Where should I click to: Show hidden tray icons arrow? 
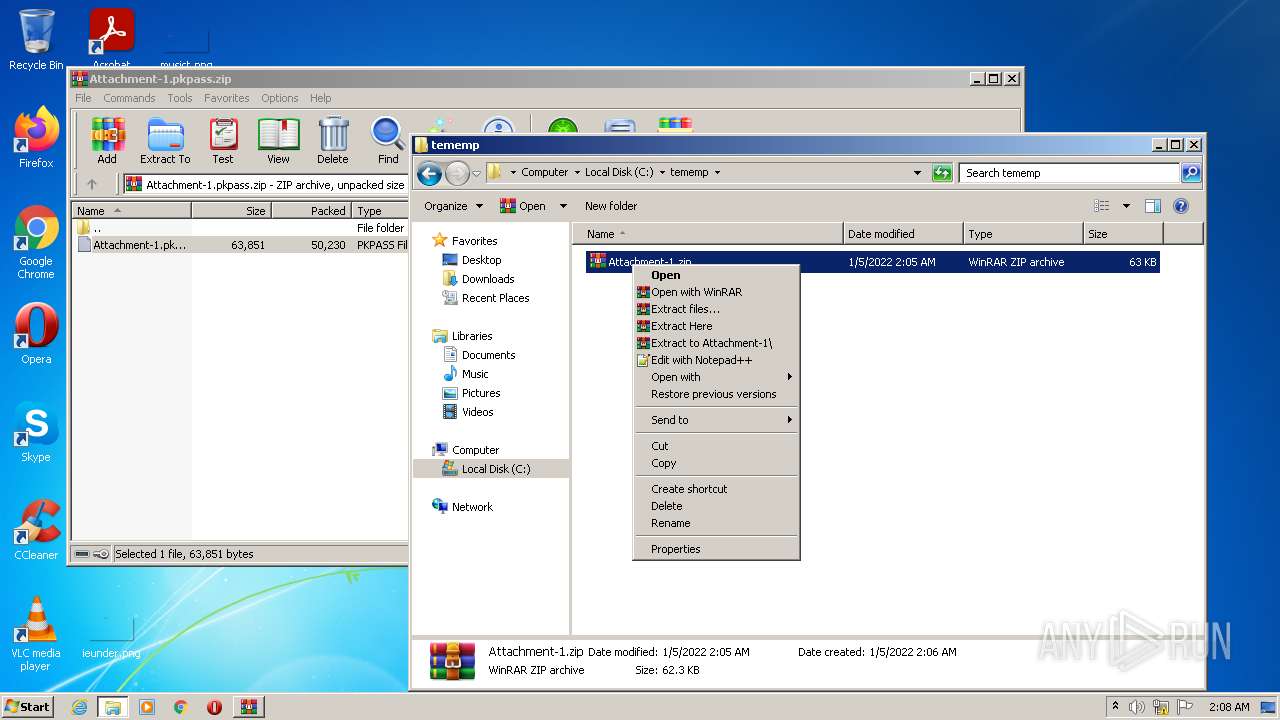[1115, 706]
